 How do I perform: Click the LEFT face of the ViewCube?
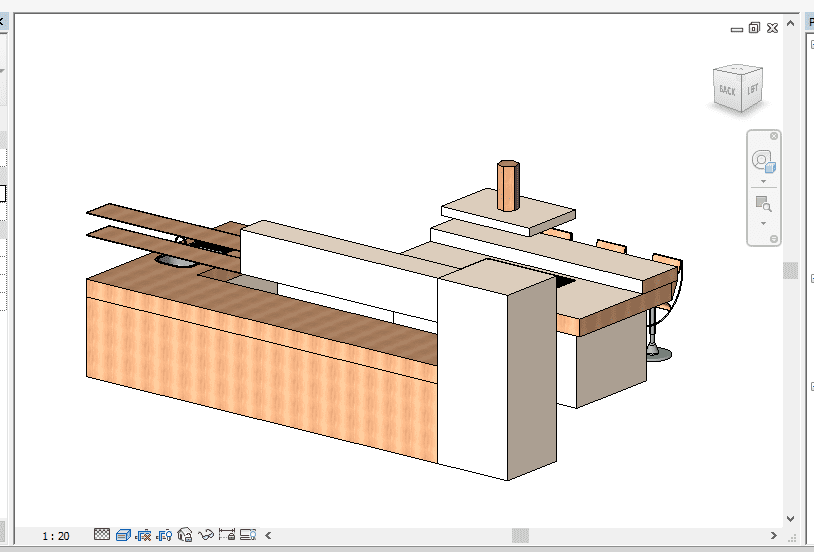[x=753, y=89]
